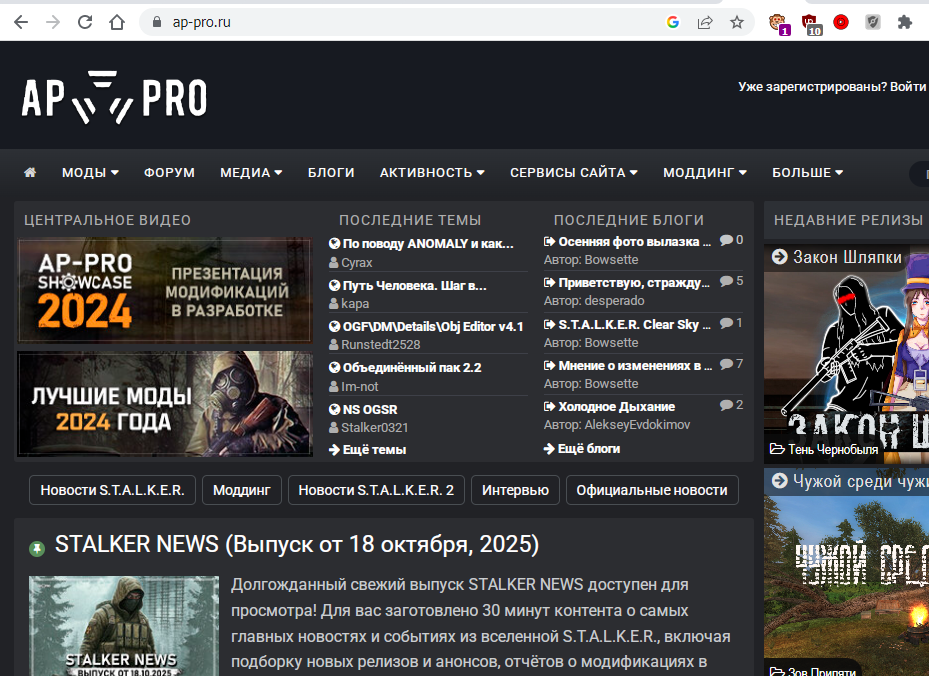The height and width of the screenshot is (676, 929).
Task: Reload the page with refresh icon
Action: (x=85, y=23)
